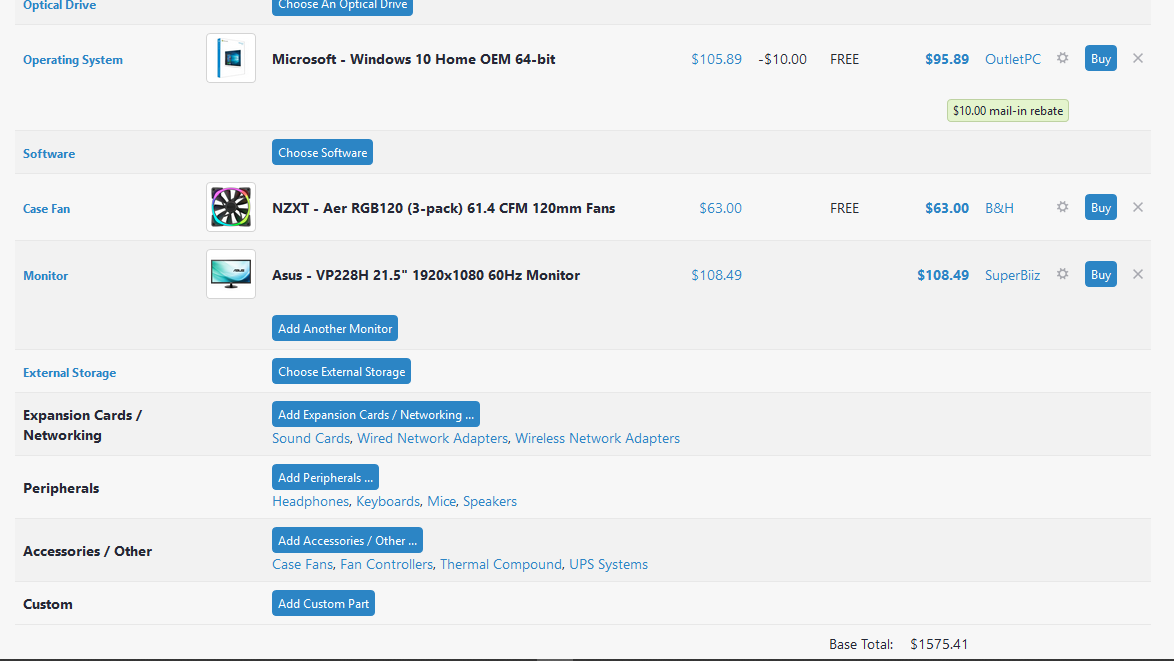Image resolution: width=1174 pixels, height=661 pixels.
Task: Open Add Peripherals menu
Action: pyautogui.click(x=325, y=477)
